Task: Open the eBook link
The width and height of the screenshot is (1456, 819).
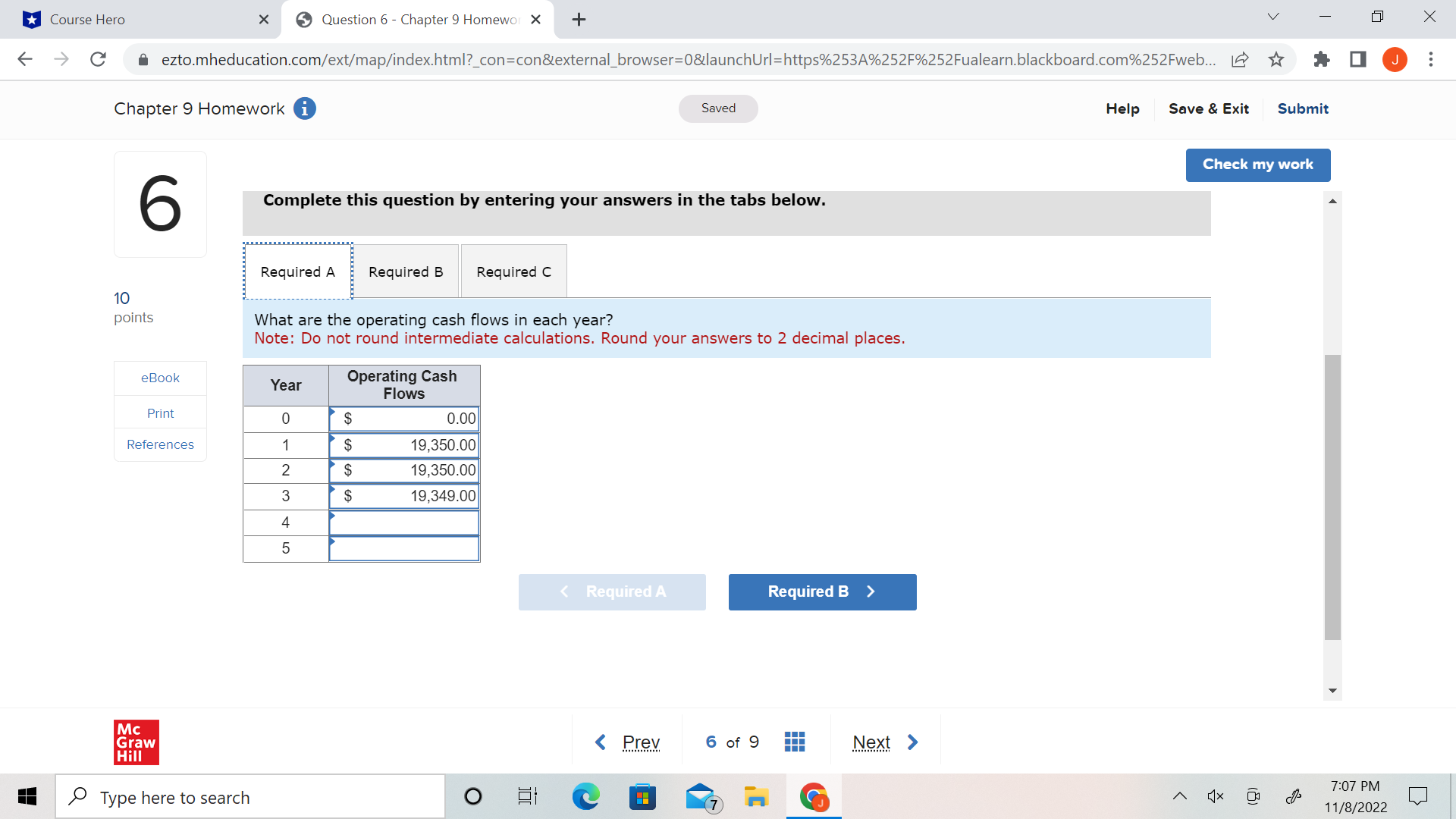Action: (x=160, y=377)
